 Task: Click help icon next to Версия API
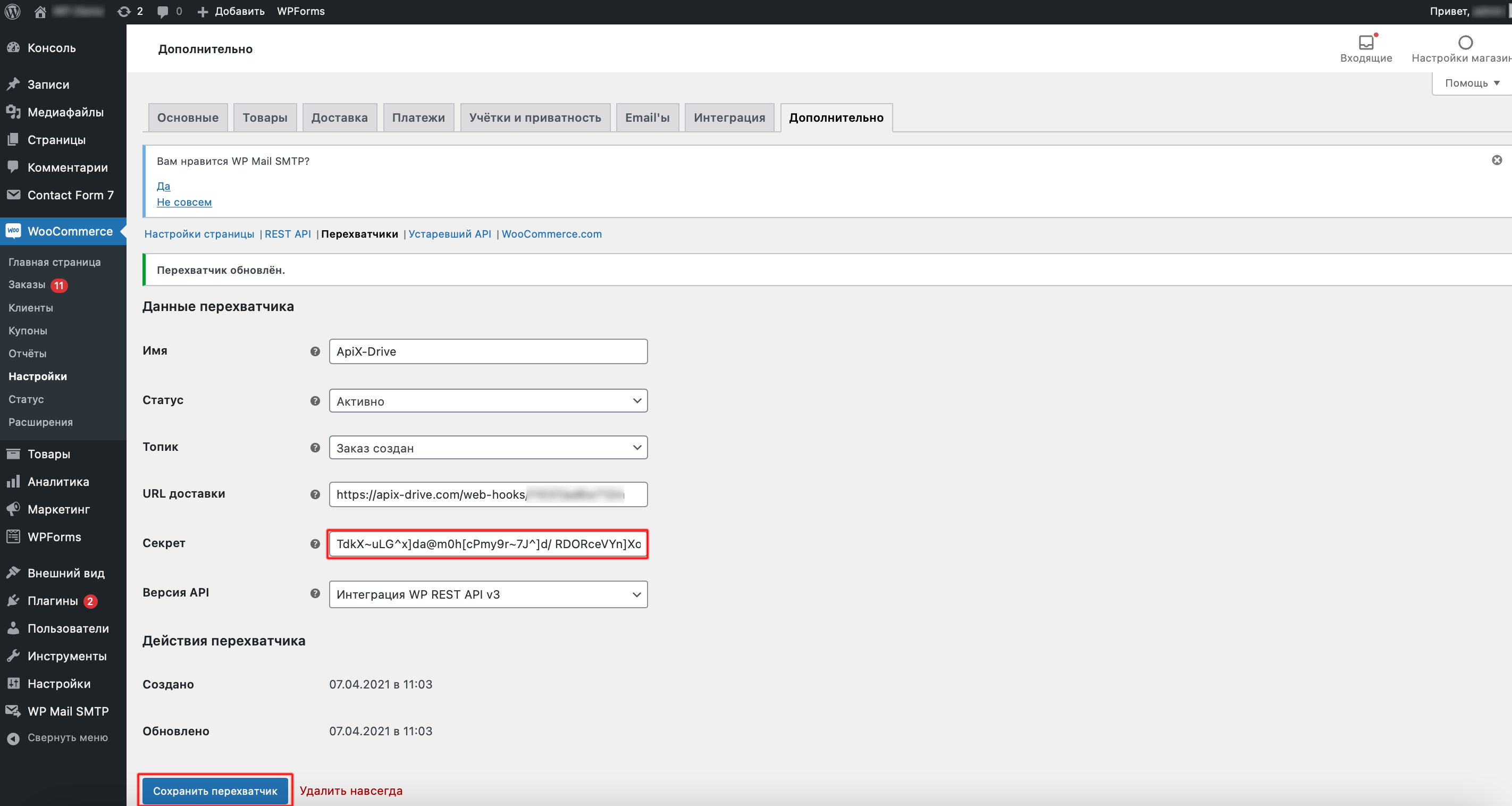point(315,593)
